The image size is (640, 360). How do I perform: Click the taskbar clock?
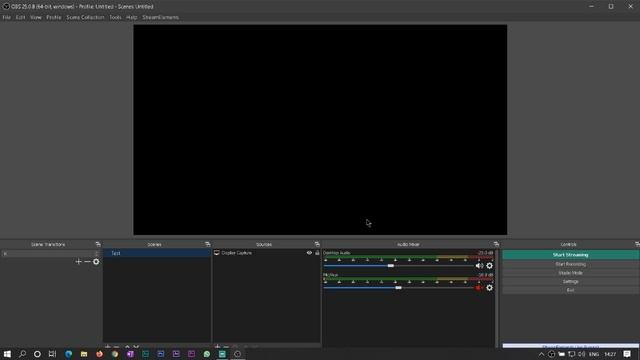pos(610,354)
